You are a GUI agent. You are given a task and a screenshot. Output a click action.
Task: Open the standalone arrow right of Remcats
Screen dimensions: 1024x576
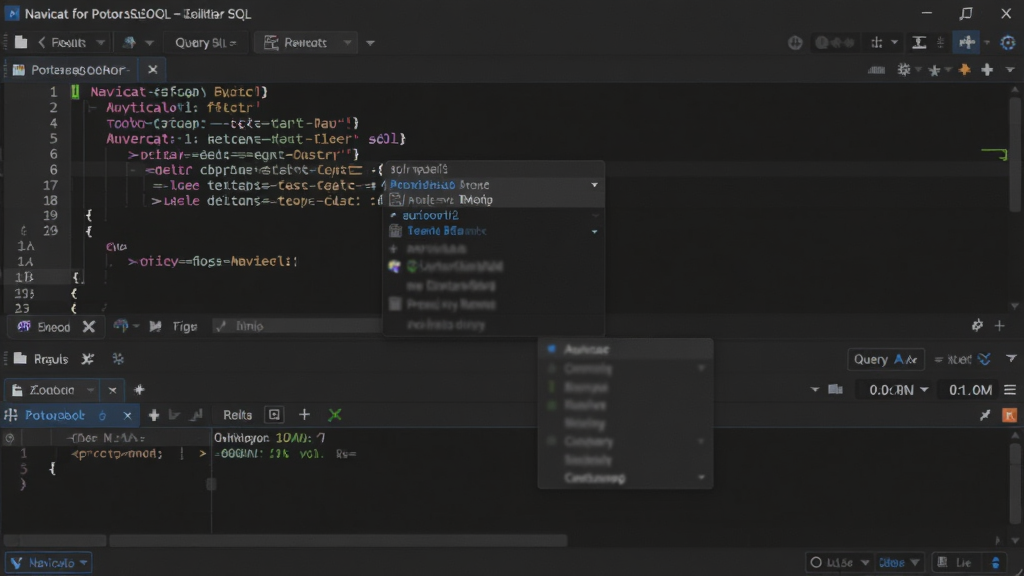pos(370,43)
